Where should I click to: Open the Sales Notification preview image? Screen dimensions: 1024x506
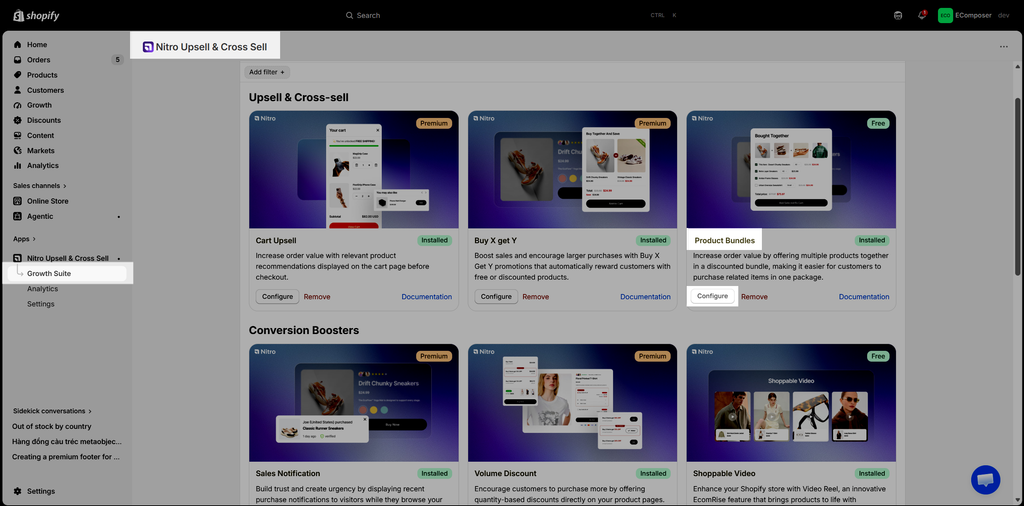click(354, 403)
